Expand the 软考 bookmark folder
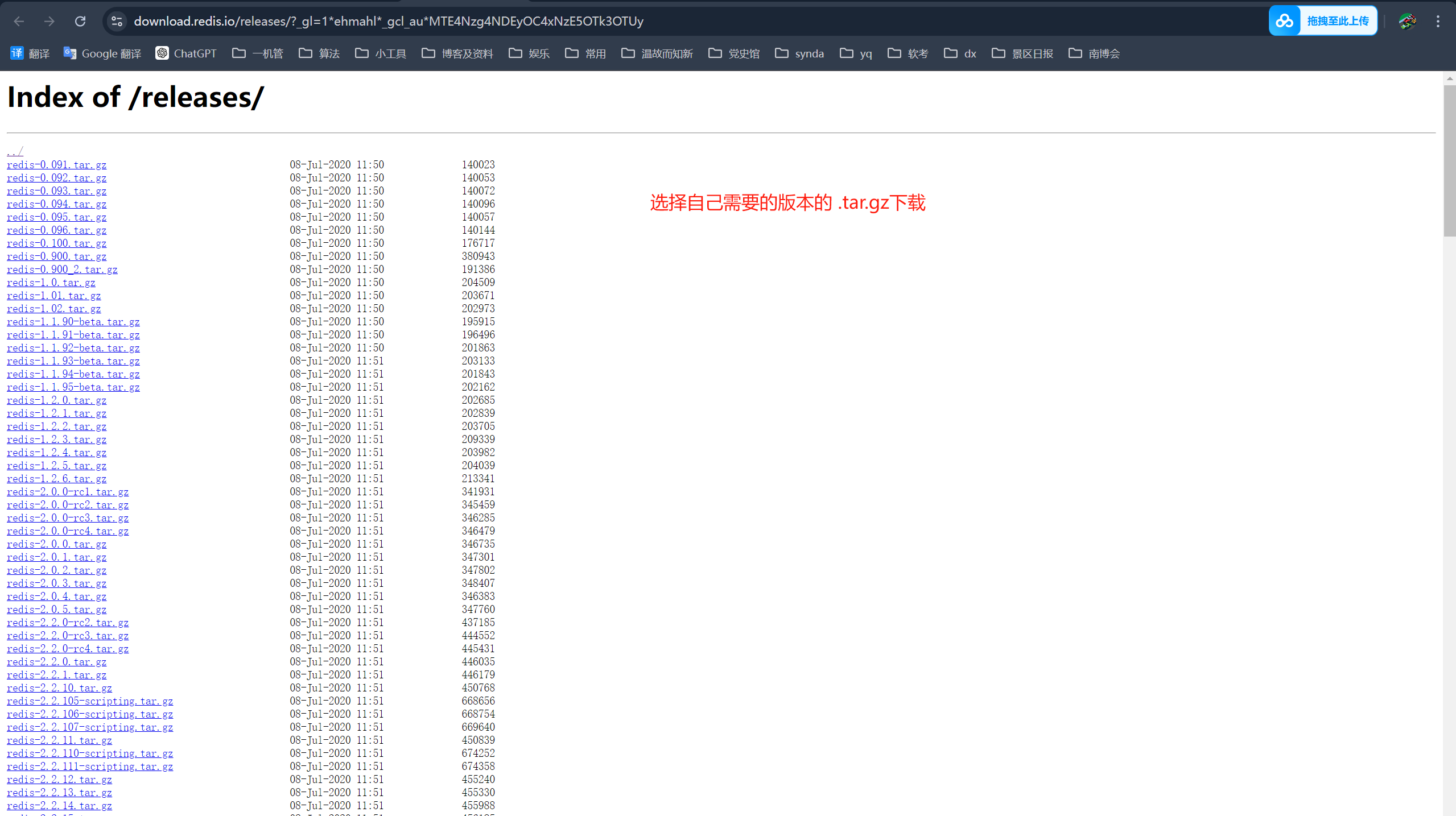The image size is (1456, 816). pyautogui.click(x=908, y=53)
